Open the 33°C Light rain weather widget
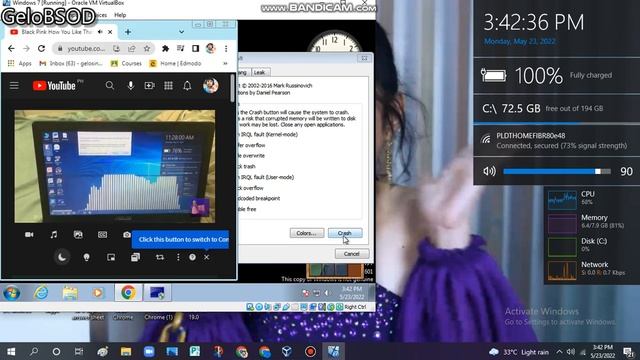This screenshot has height=360, width=640. point(518,352)
